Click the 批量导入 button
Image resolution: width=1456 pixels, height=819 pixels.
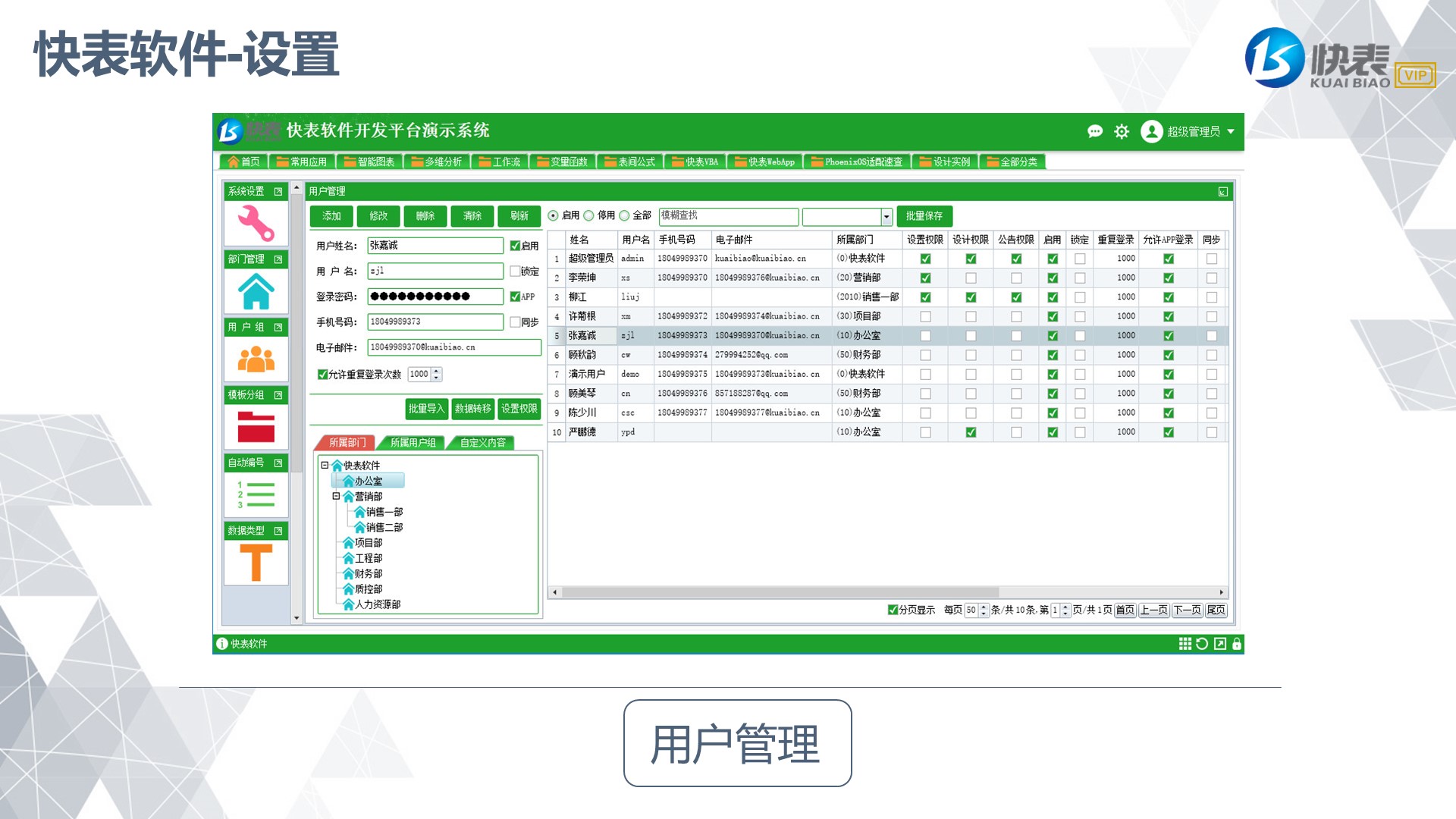(x=427, y=409)
